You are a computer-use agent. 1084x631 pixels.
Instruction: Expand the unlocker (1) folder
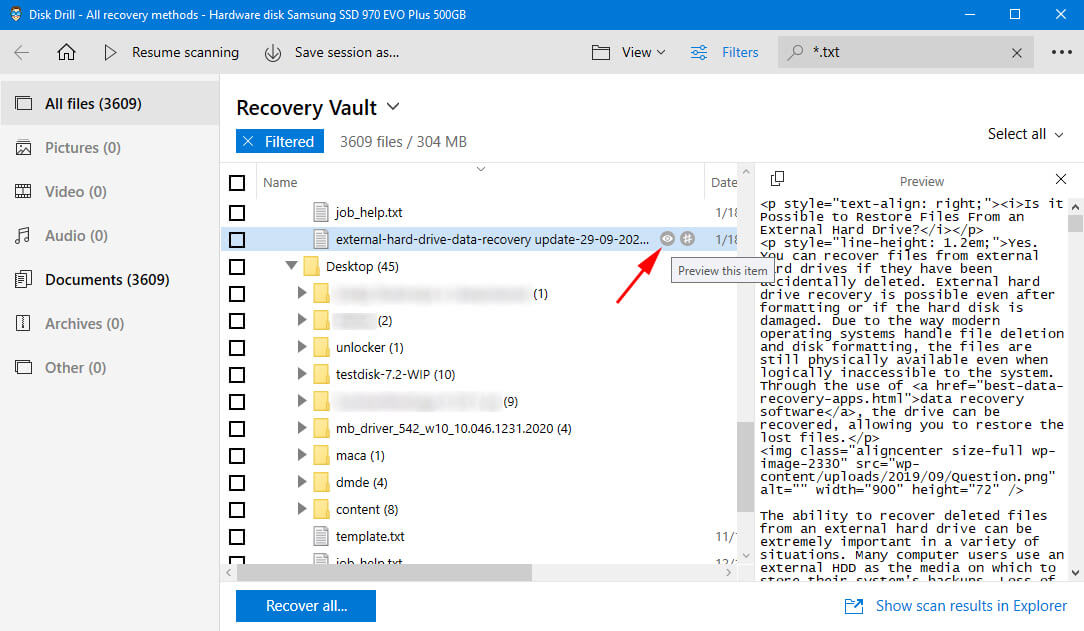301,346
